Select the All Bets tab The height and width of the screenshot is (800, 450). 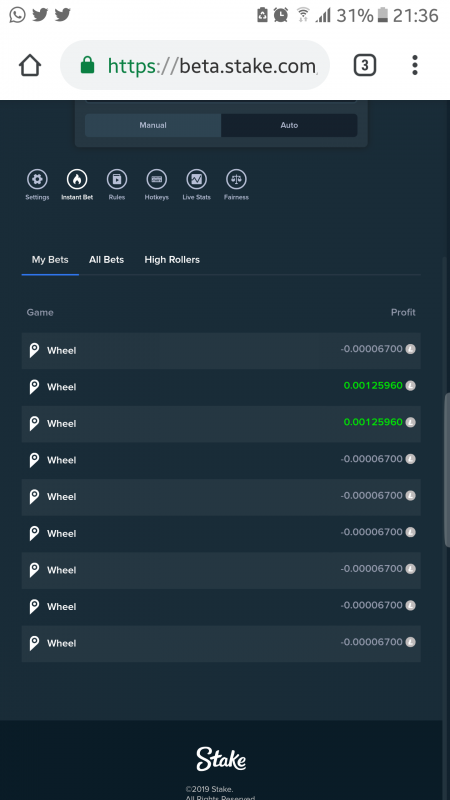[x=107, y=260]
